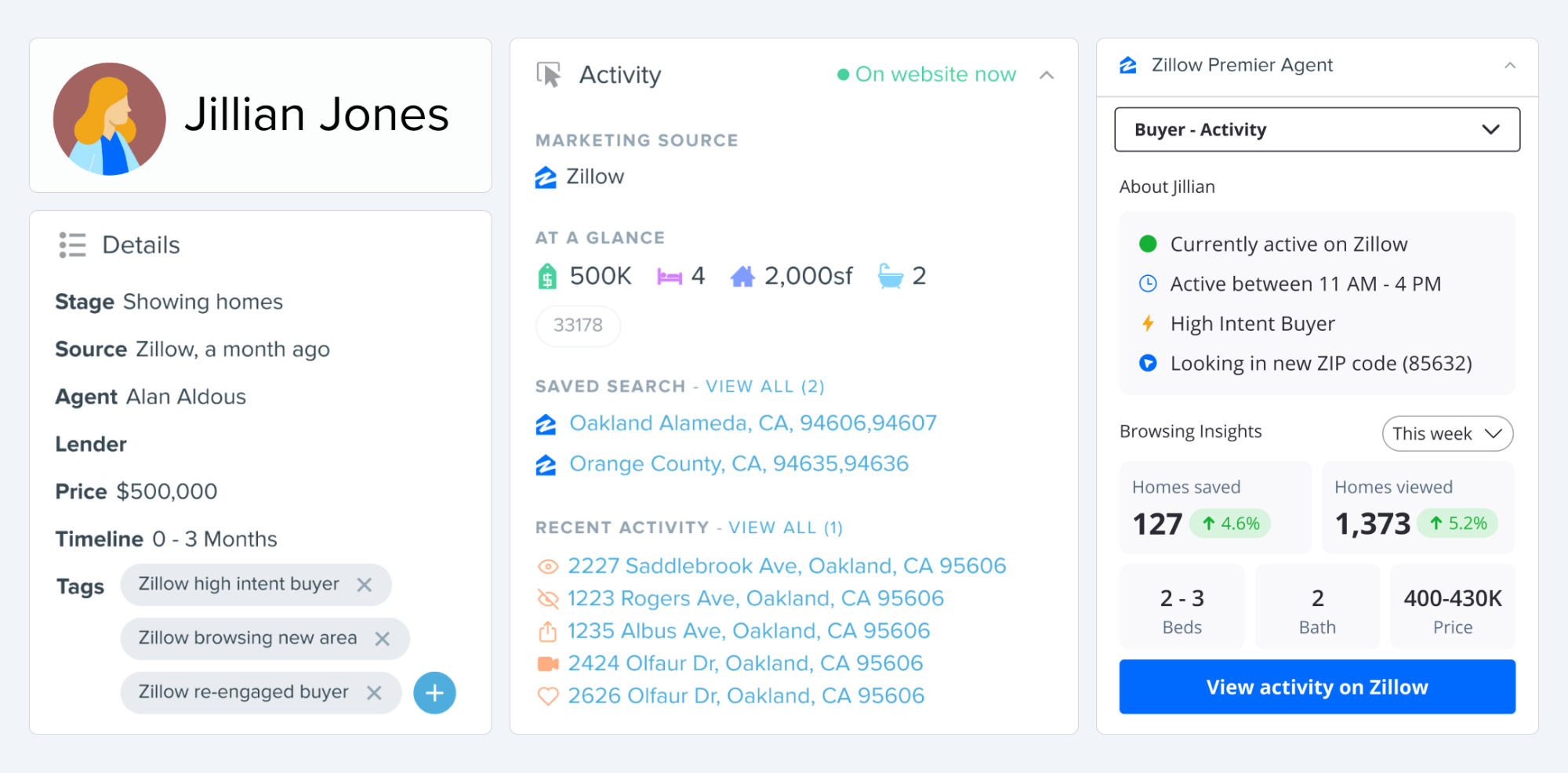Open Oakland Alameda saved search
Image resolution: width=1568 pixels, height=773 pixels.
[x=753, y=423]
